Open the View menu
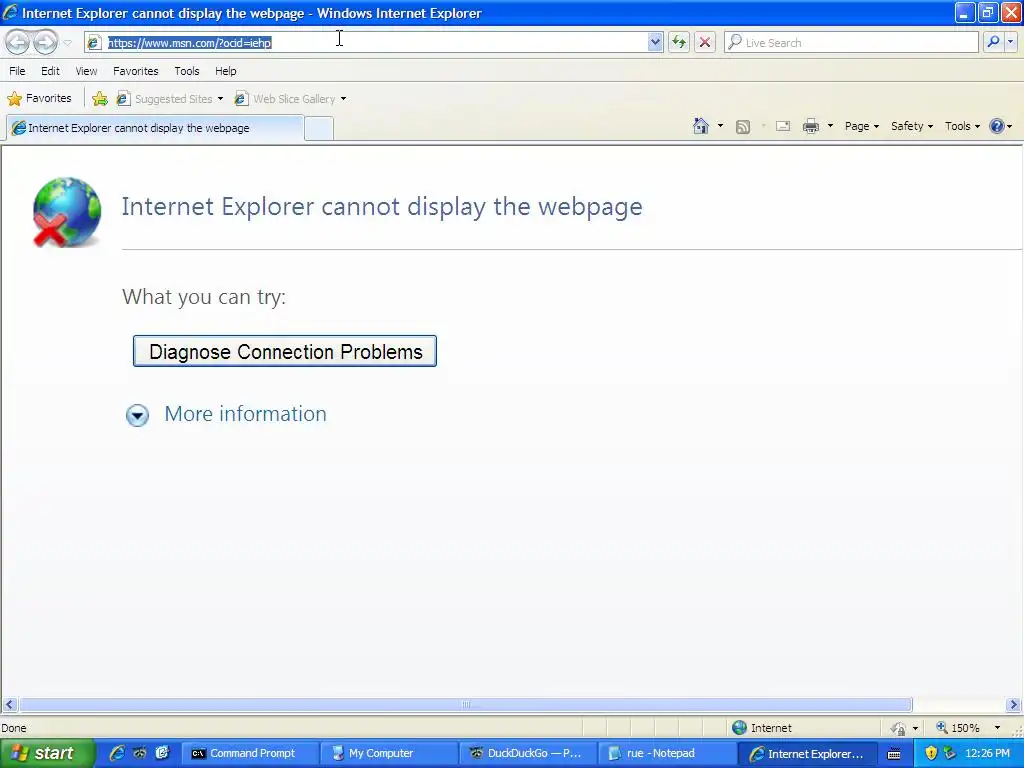The image size is (1024, 768). [x=86, y=71]
